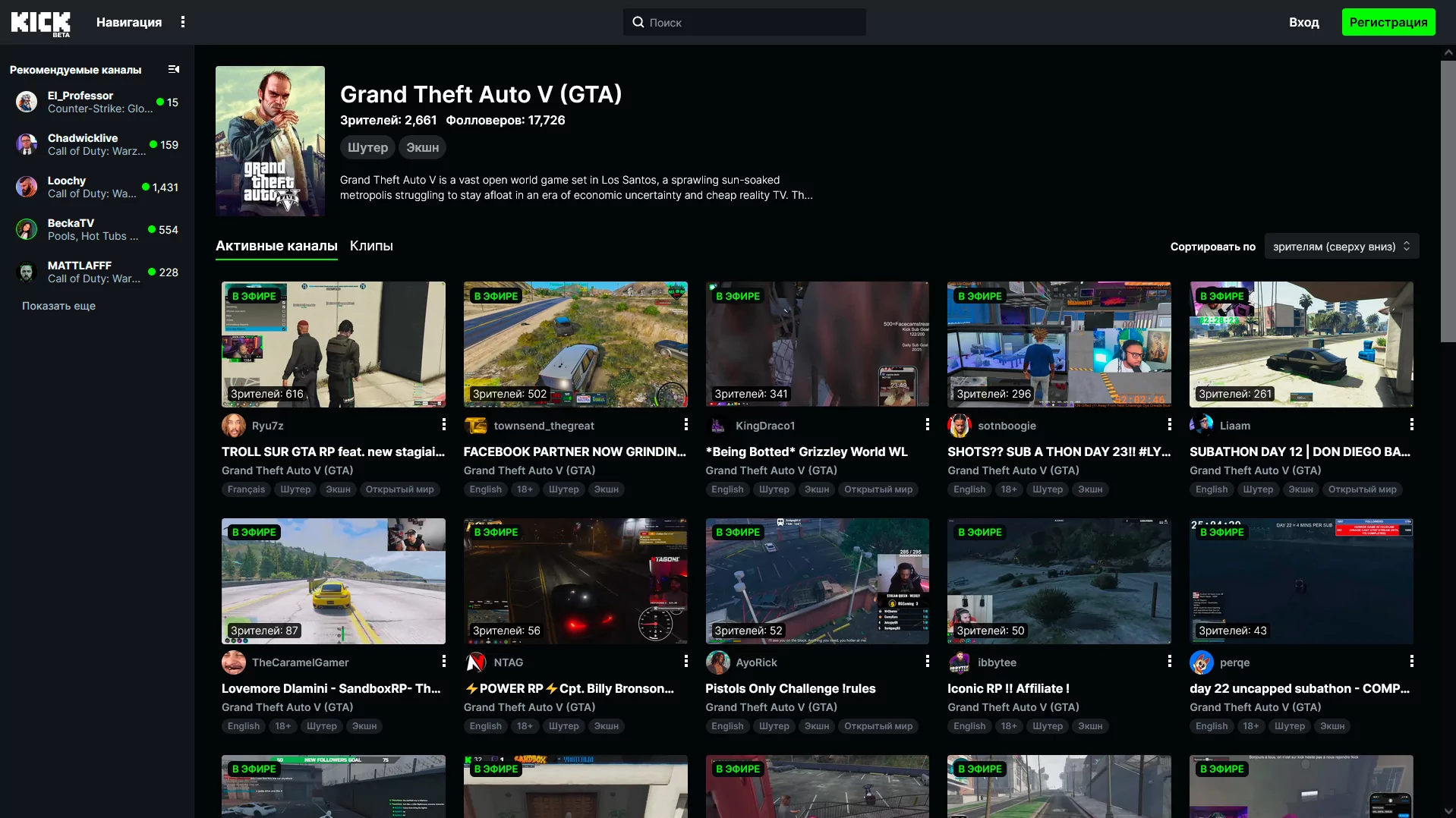Image resolution: width=1456 pixels, height=818 pixels.
Task: Open sotnboogie stream thumbnail
Action: [x=1059, y=345]
